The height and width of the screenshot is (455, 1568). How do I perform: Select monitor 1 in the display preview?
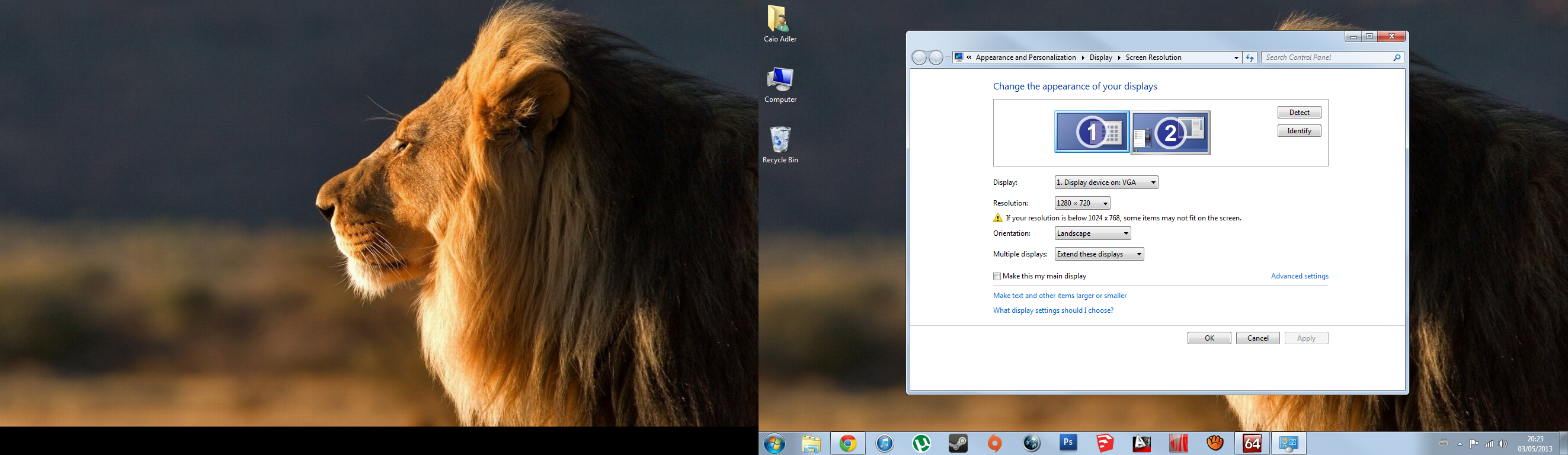(1092, 132)
